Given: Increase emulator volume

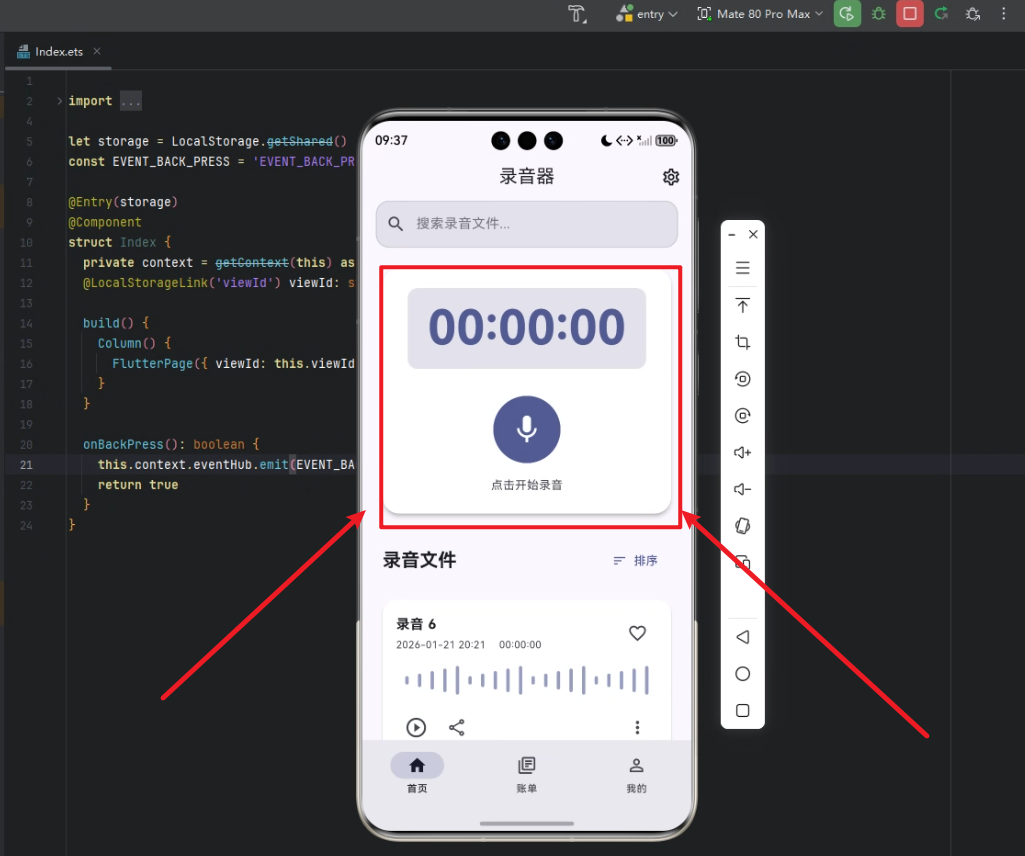Looking at the screenshot, I should pyautogui.click(x=743, y=453).
